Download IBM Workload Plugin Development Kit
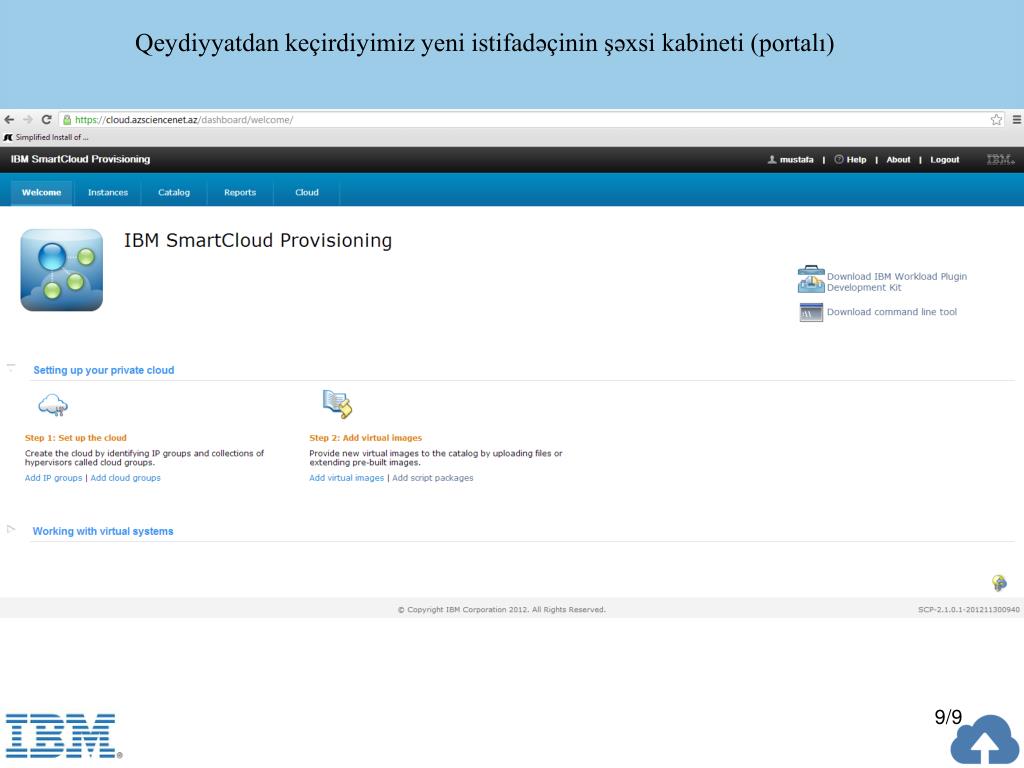 tap(897, 281)
